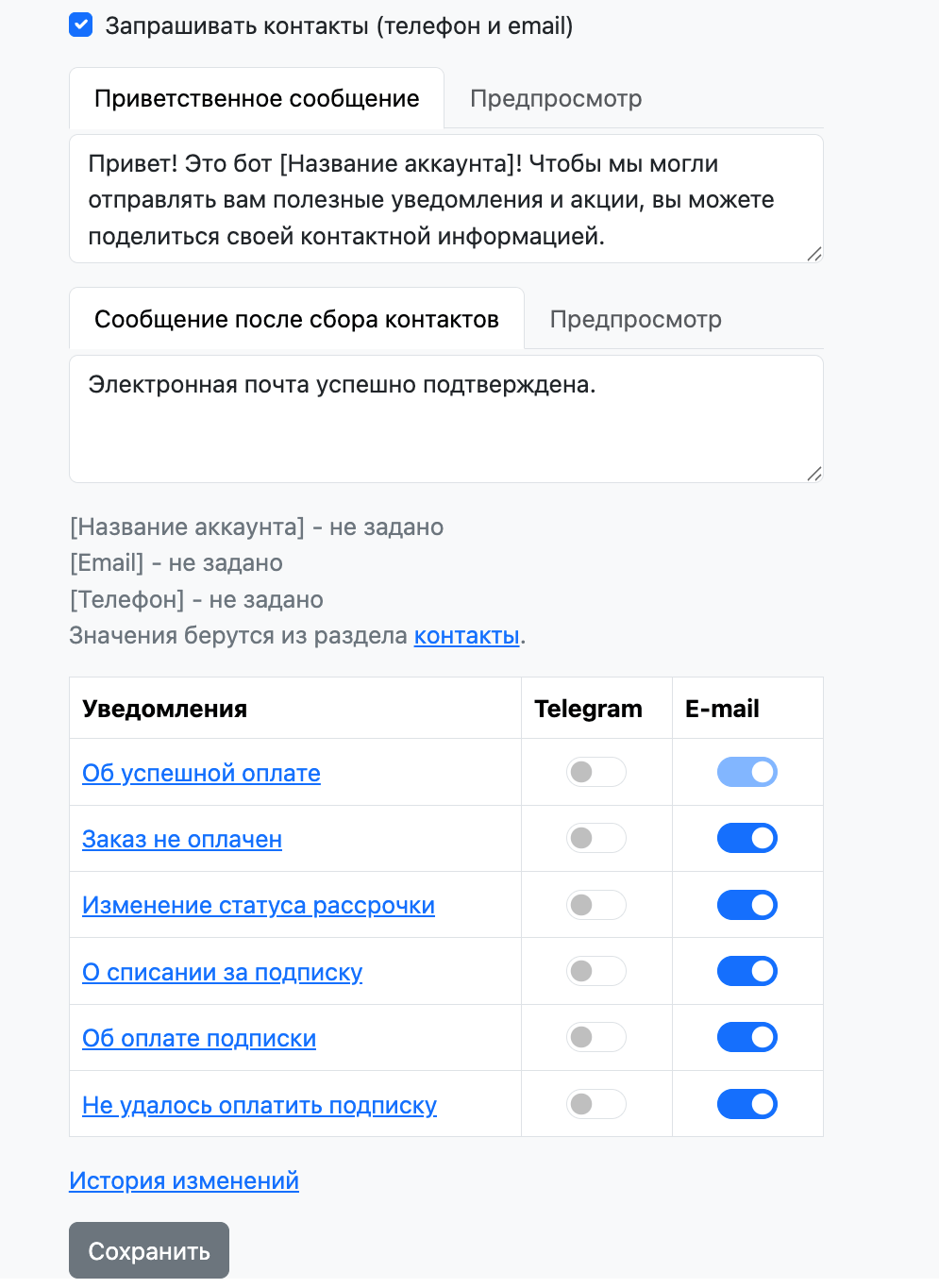
Task: Open the "Заказ не оплачен" notification link
Action: pyautogui.click(x=182, y=840)
